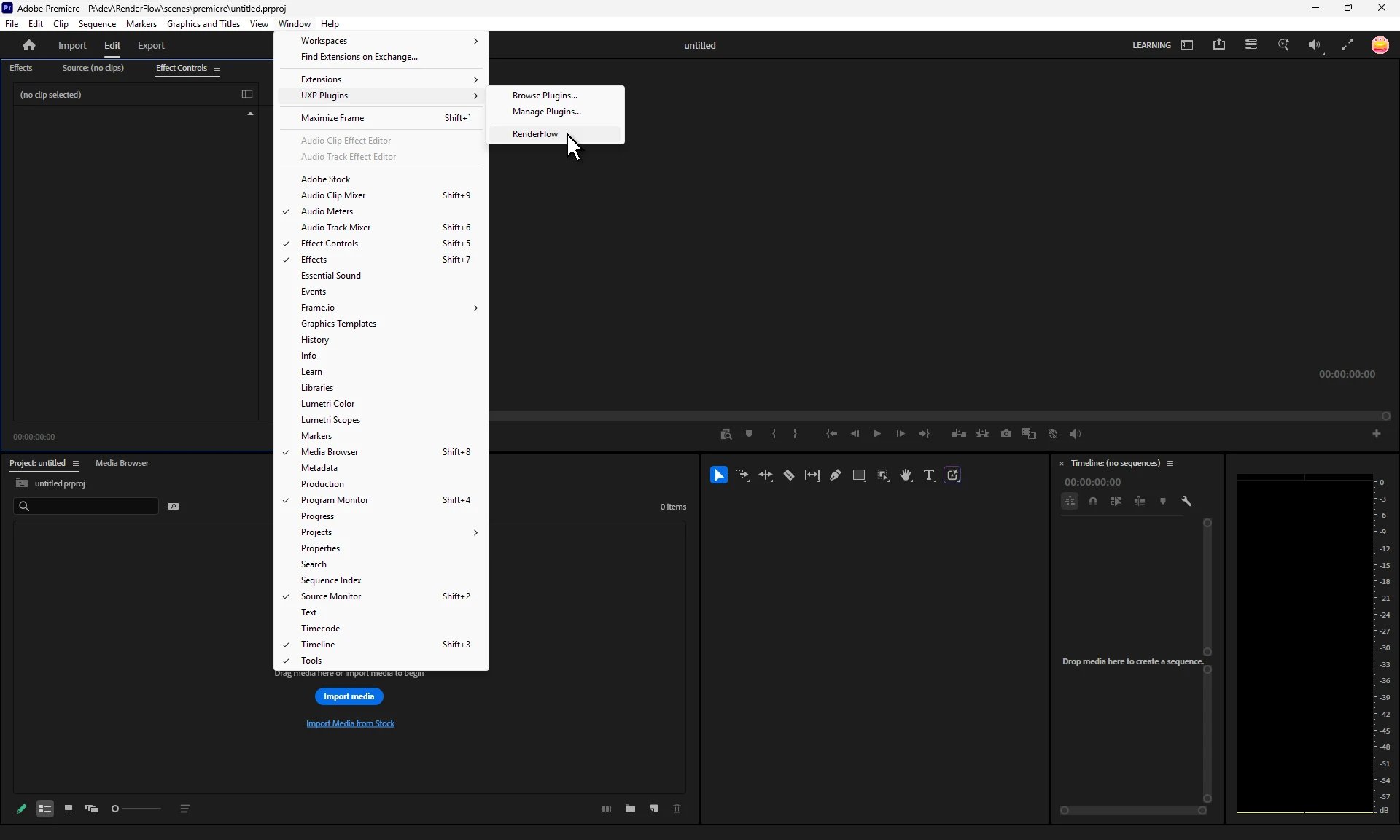Select the Selection tool arrow
This screenshot has width=1400, height=840.
point(718,475)
